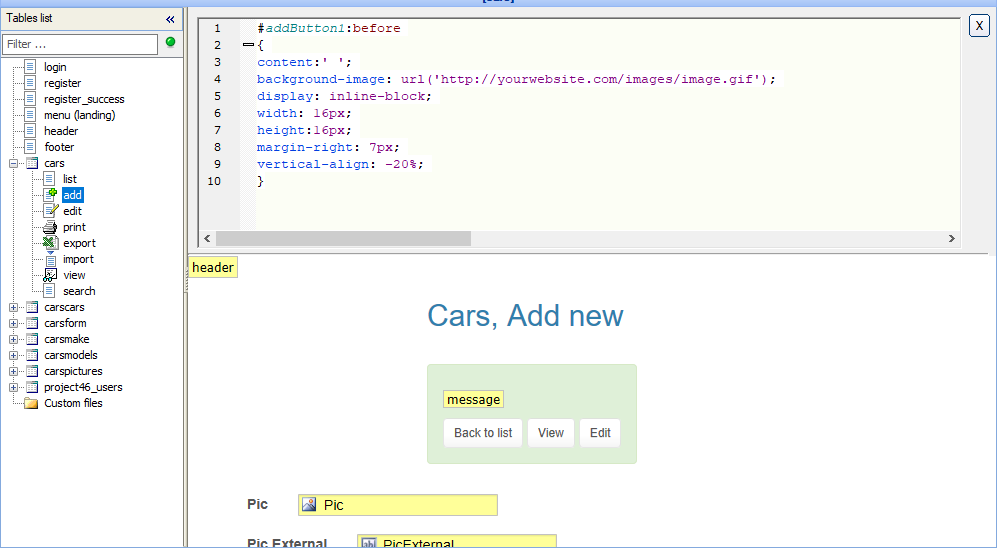Select the header placeholder element
Image resolution: width=997 pixels, height=548 pixels.
pos(213,268)
